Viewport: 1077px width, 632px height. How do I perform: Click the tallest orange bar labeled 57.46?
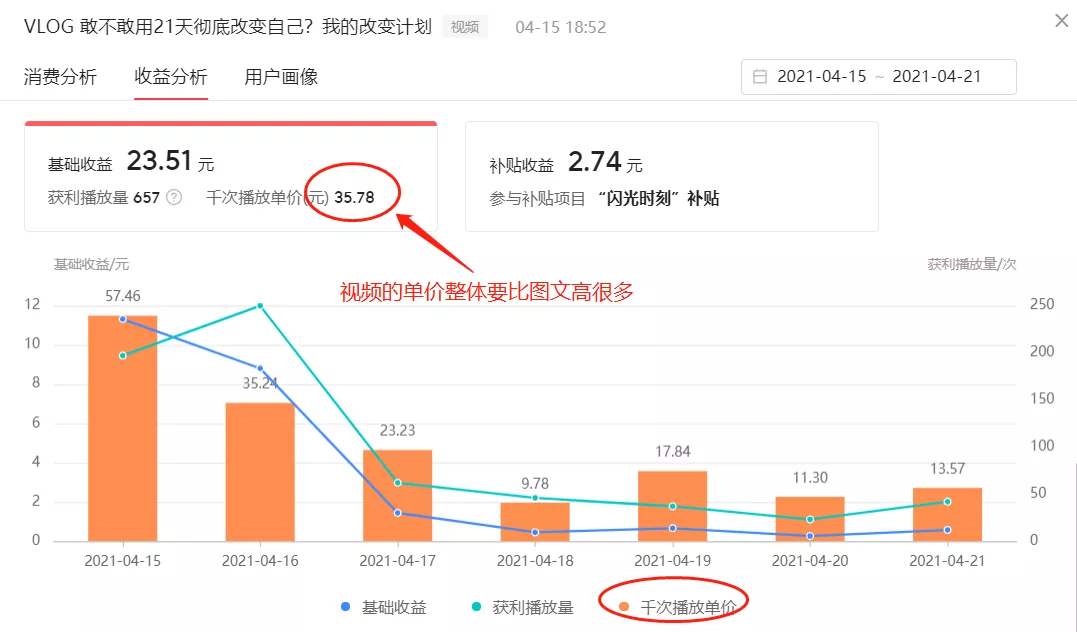click(120, 430)
